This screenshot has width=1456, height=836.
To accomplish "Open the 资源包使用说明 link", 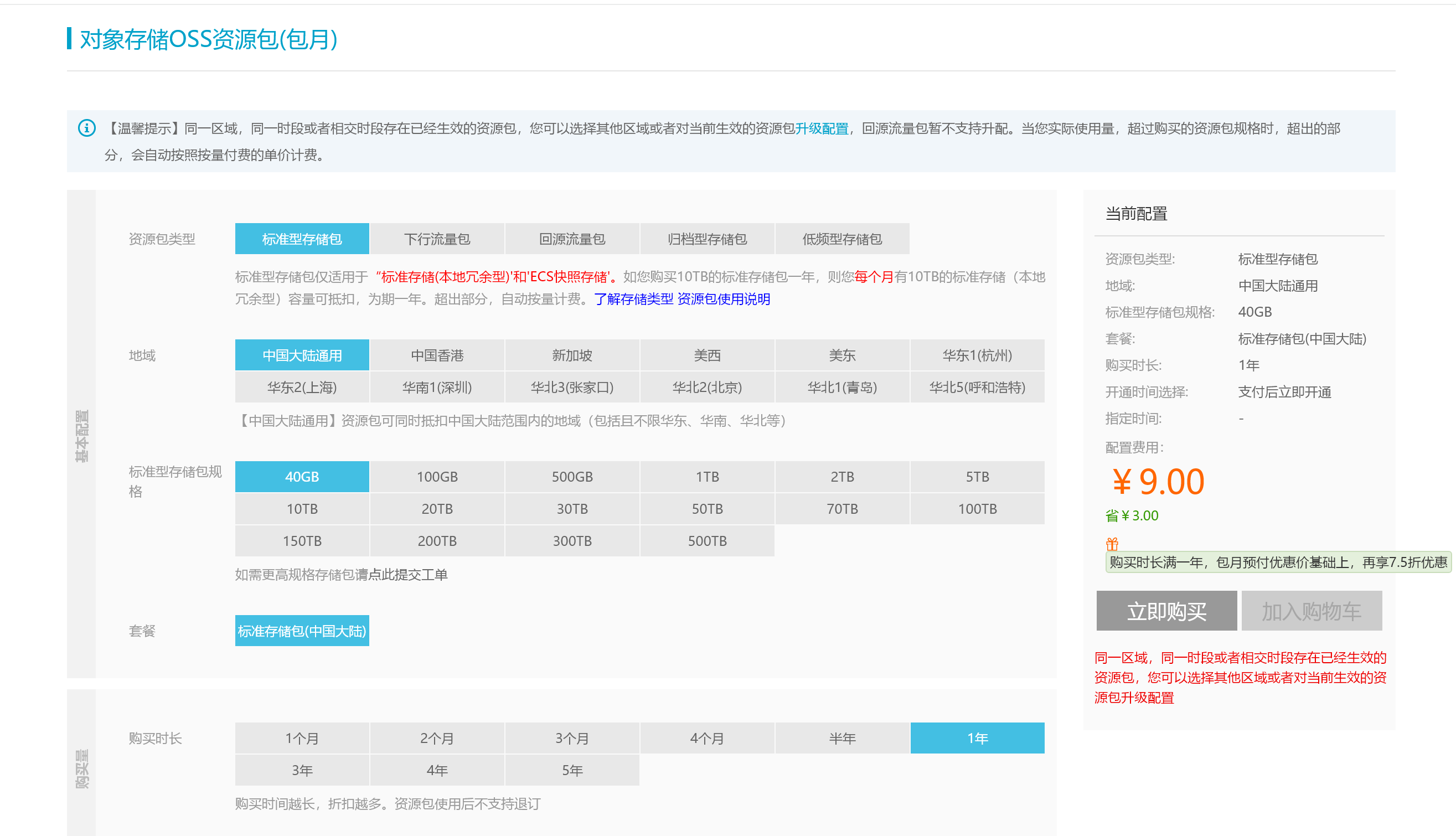I will click(x=724, y=299).
